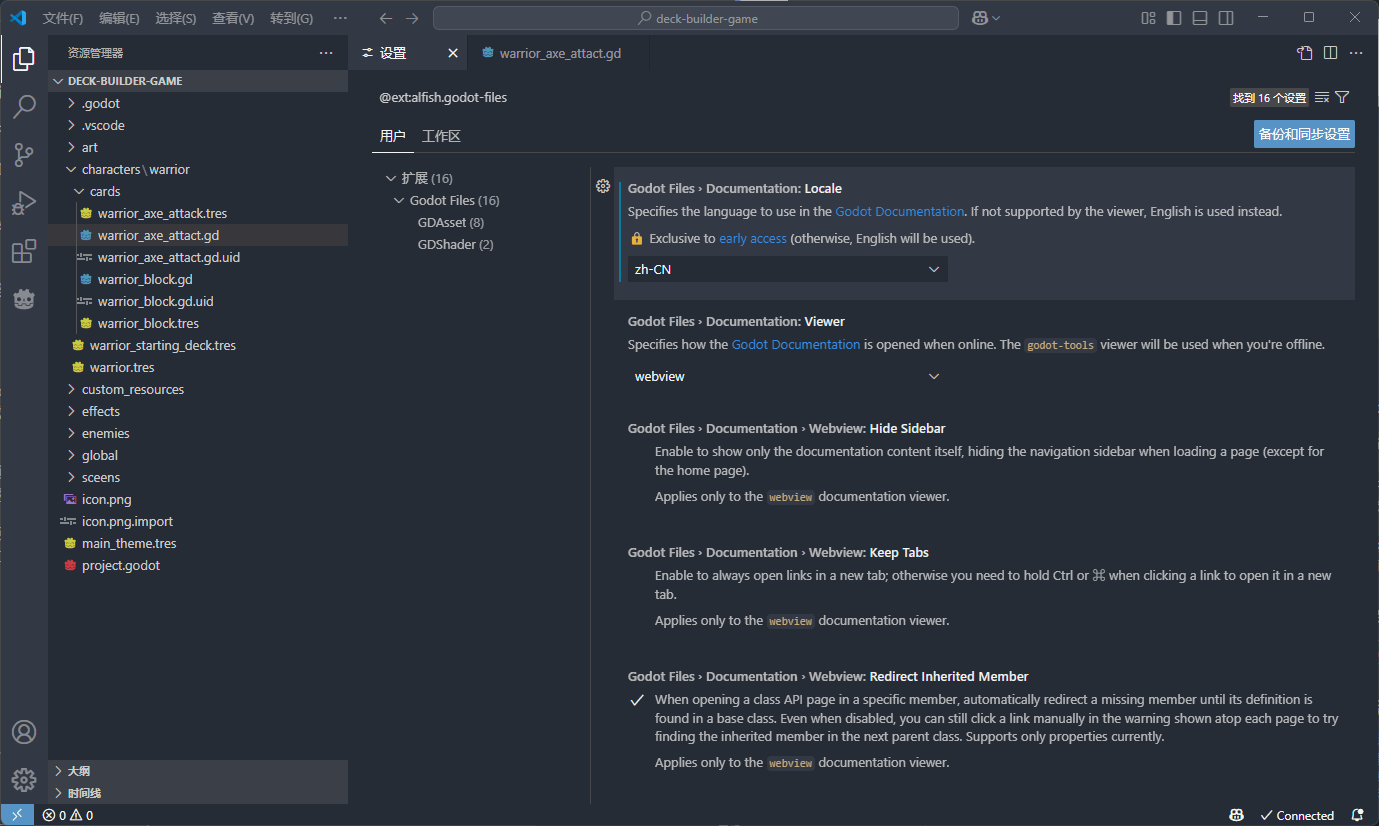
Task: Open the Source Control view
Action: pos(24,155)
